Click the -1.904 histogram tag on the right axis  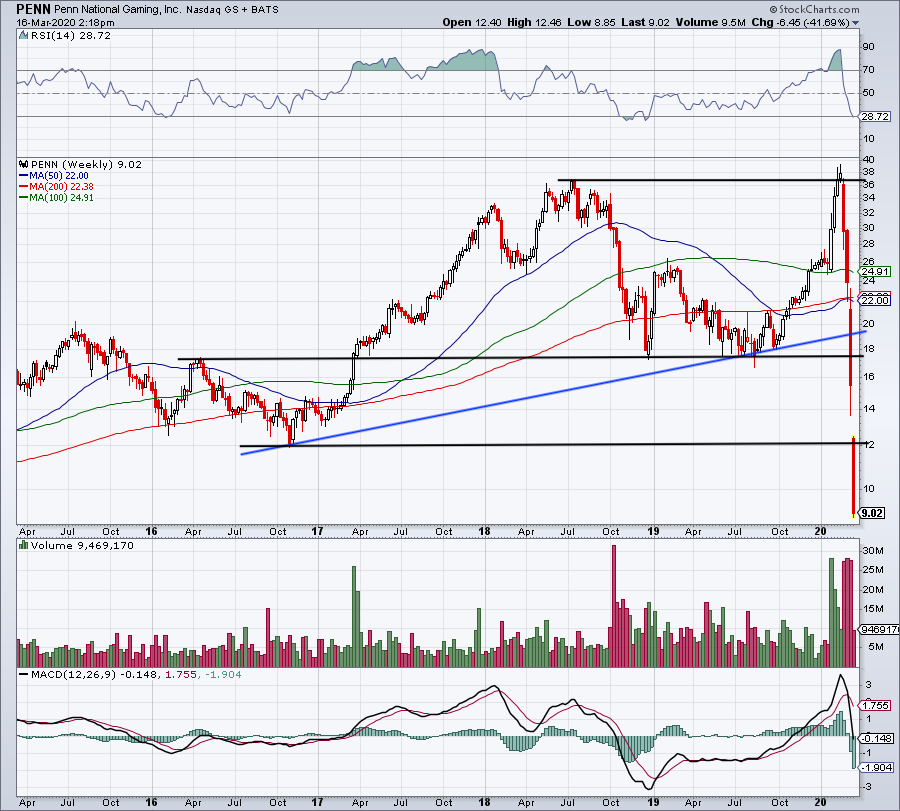(876, 767)
